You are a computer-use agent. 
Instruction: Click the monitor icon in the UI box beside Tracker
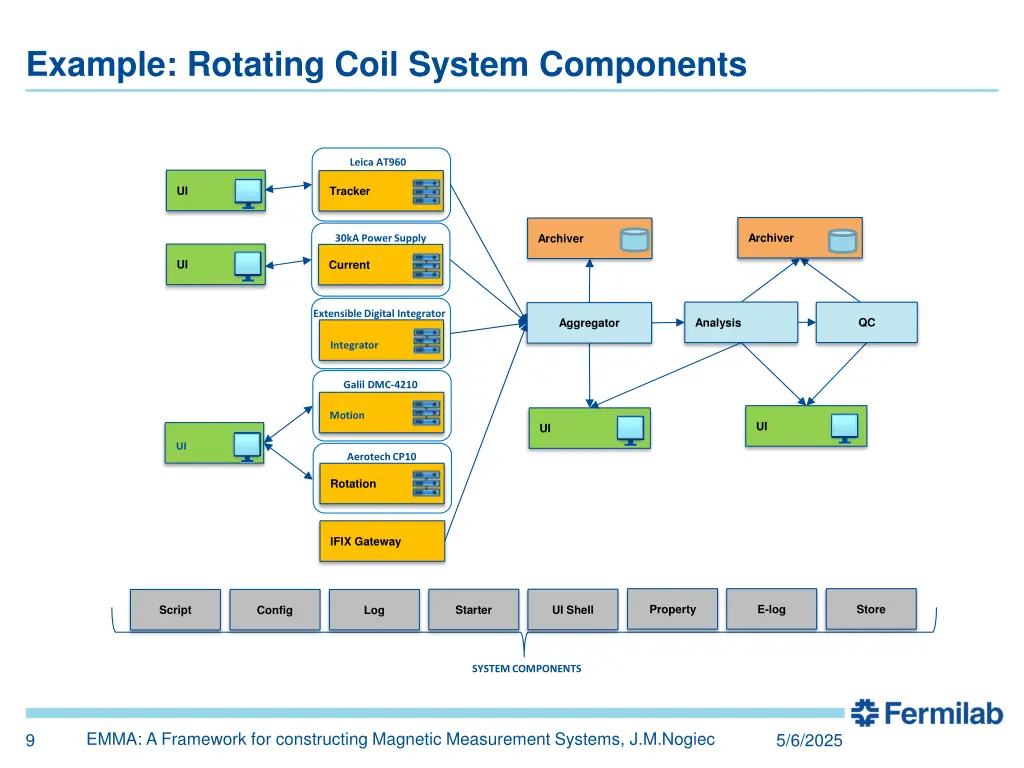pos(248,191)
